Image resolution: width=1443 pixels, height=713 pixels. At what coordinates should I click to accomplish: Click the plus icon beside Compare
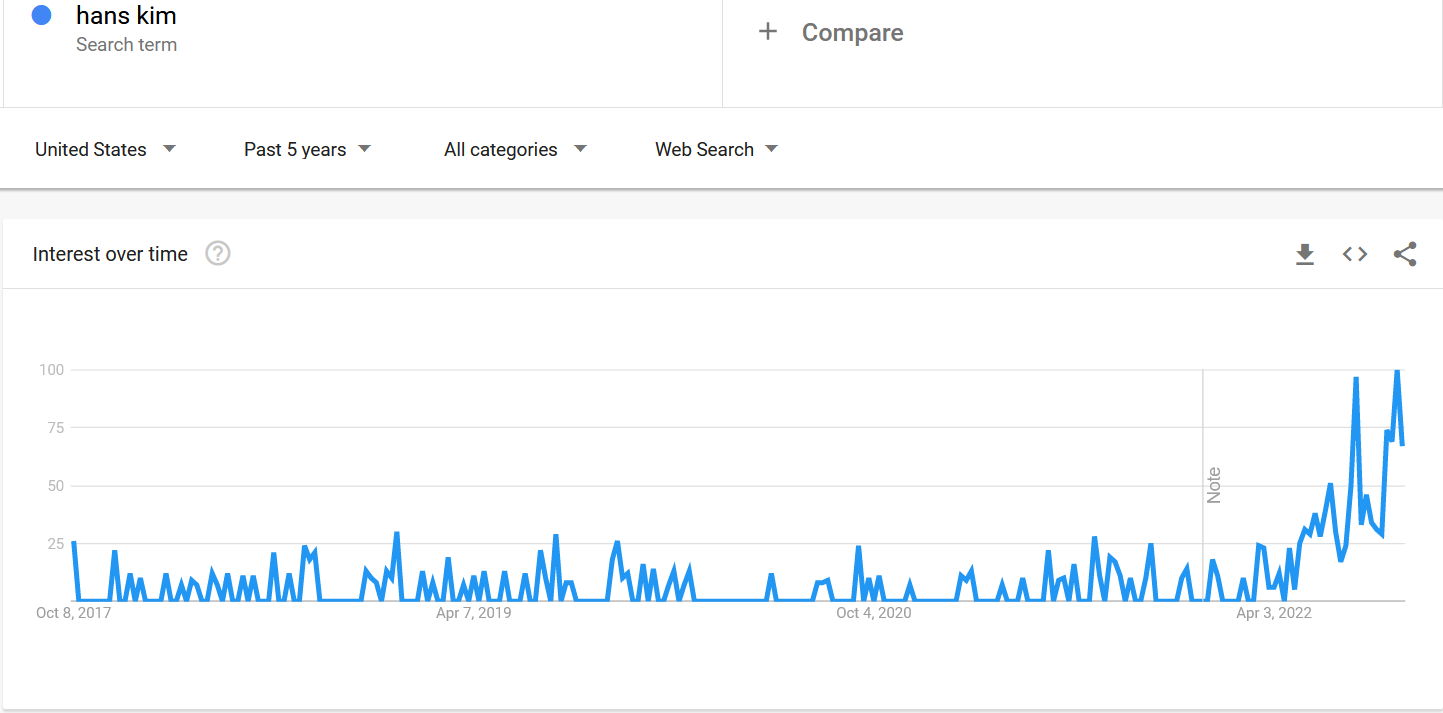pos(768,32)
